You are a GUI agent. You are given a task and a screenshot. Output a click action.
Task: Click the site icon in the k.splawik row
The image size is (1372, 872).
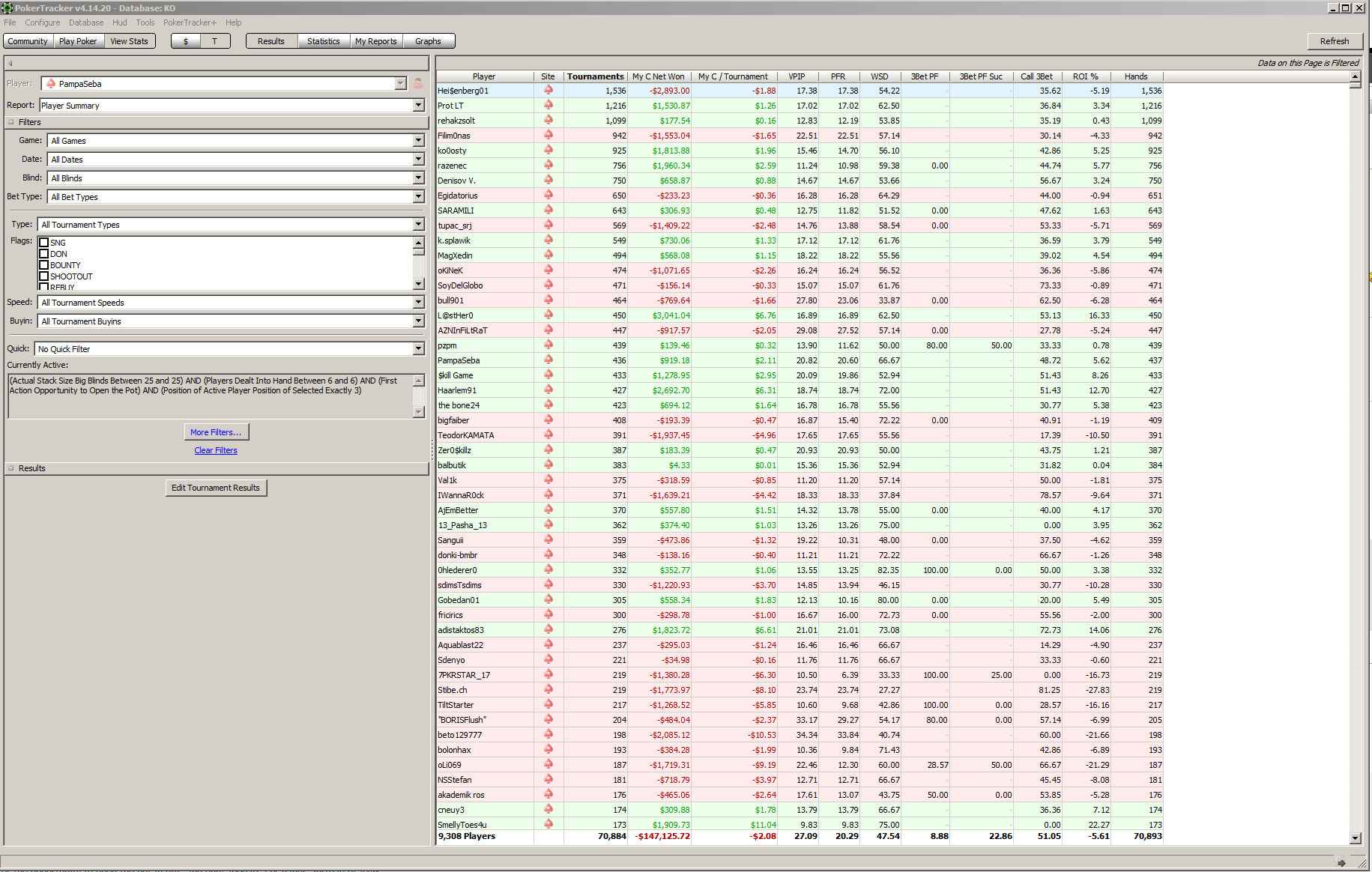coord(549,240)
